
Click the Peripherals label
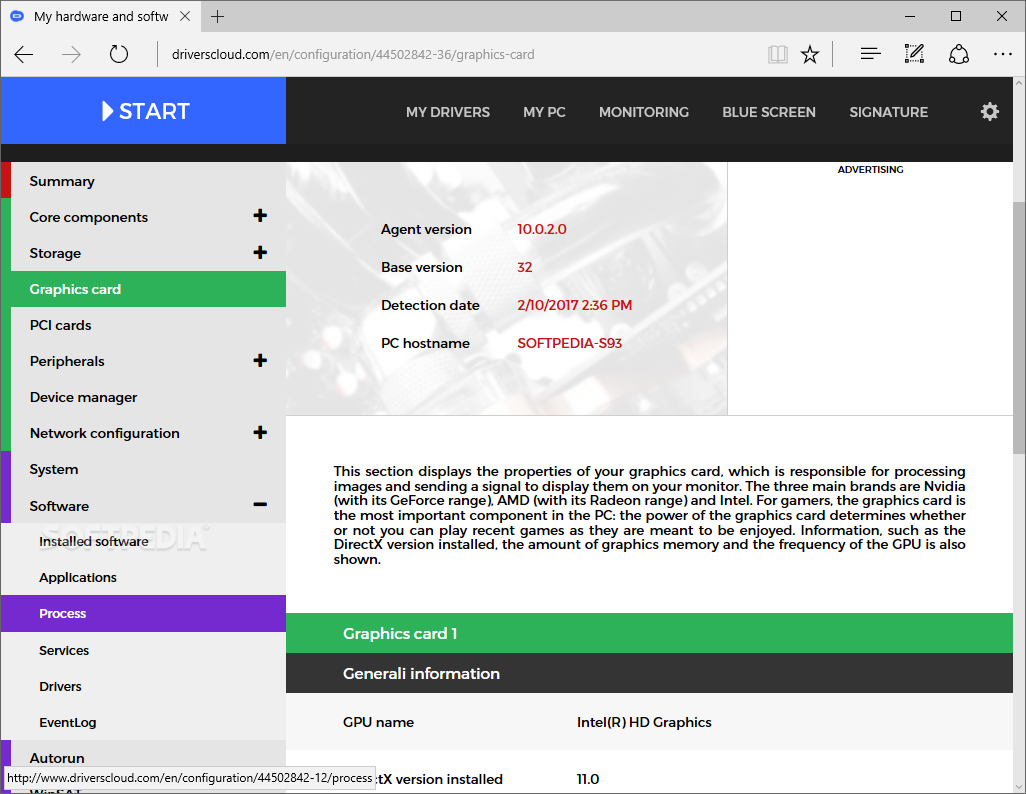click(x=67, y=361)
